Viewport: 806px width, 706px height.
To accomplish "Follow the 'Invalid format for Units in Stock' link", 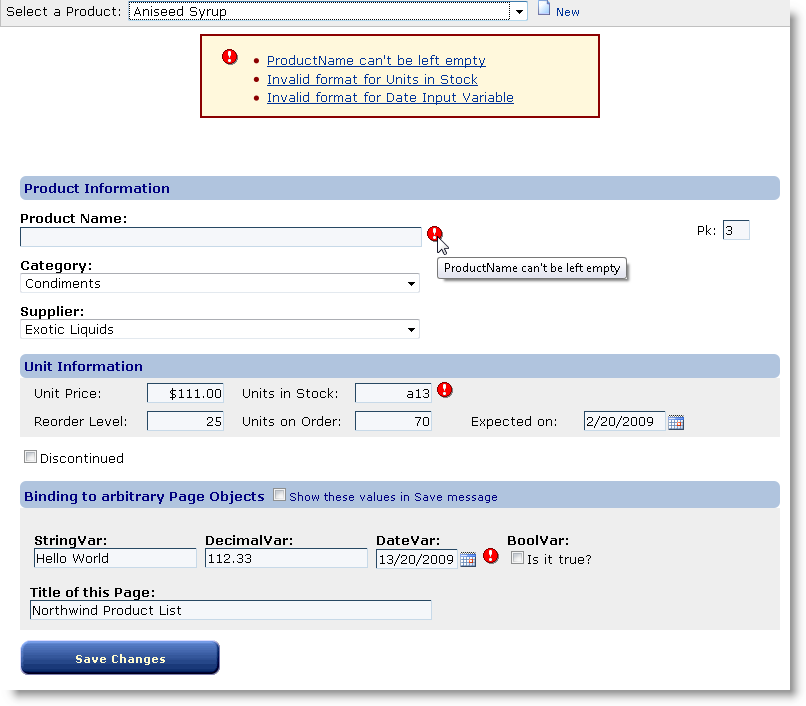I will click(372, 79).
